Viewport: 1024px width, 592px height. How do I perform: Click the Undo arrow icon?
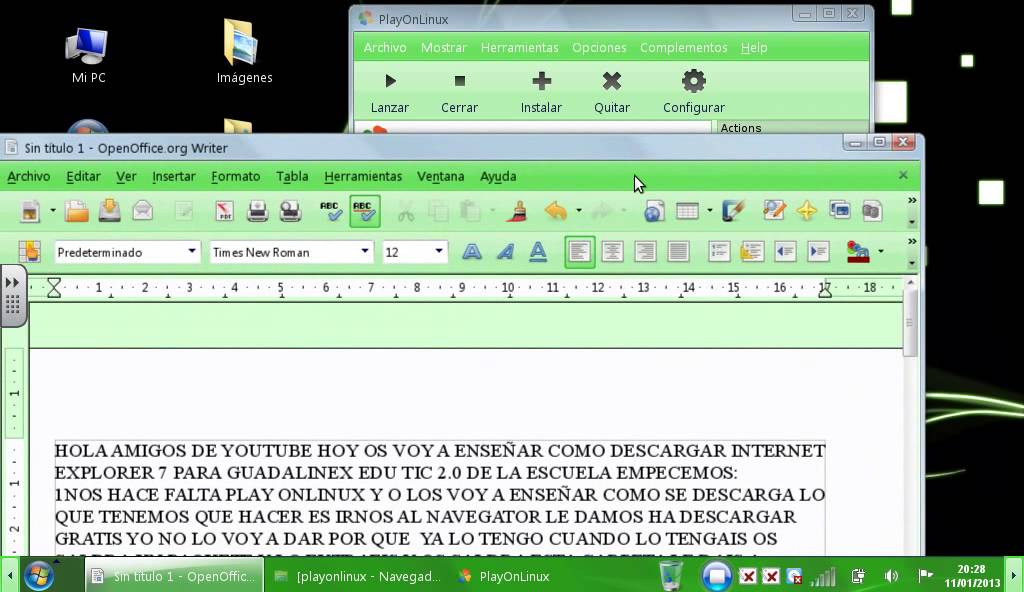pos(556,211)
